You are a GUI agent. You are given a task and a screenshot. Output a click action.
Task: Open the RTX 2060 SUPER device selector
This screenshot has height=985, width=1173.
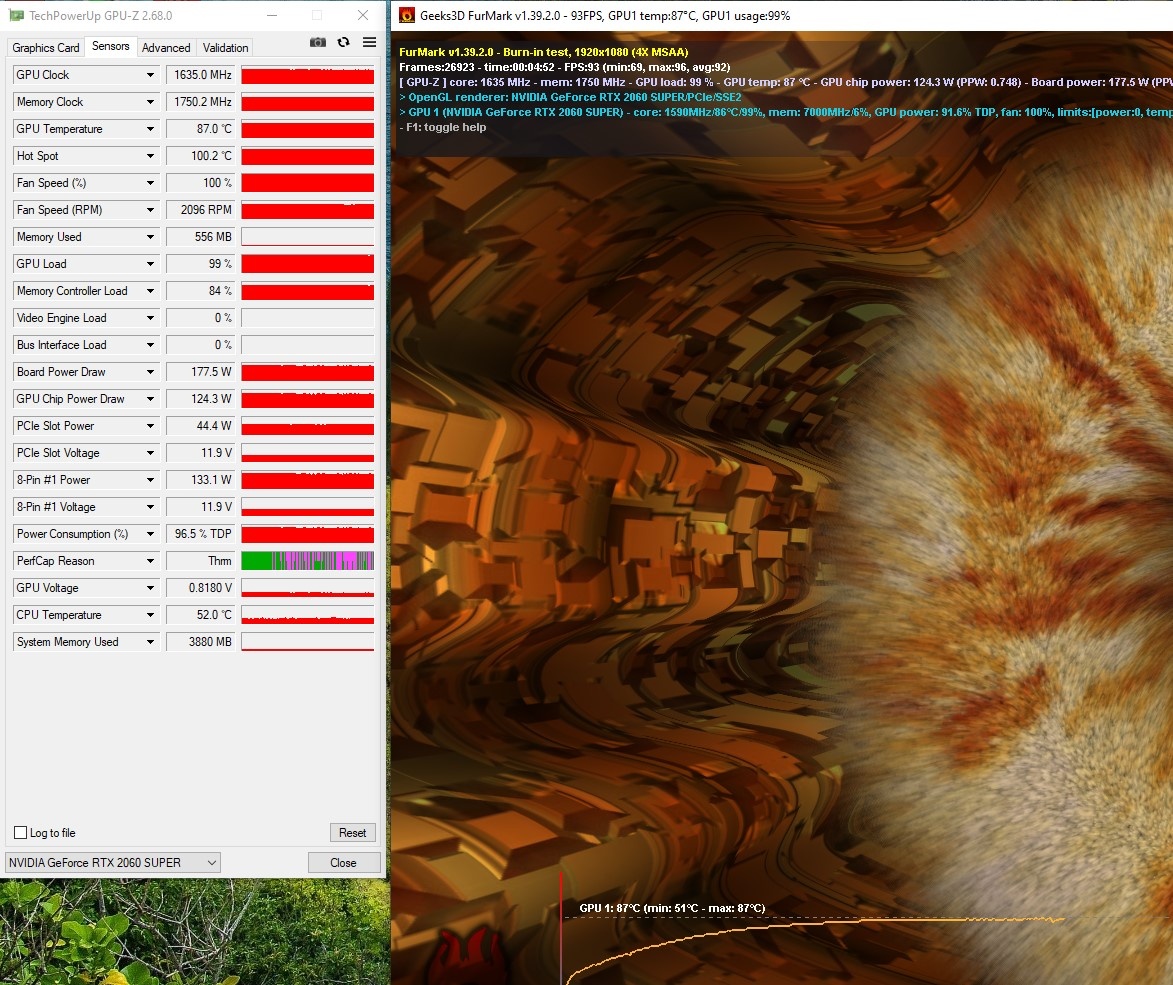click(x=113, y=862)
